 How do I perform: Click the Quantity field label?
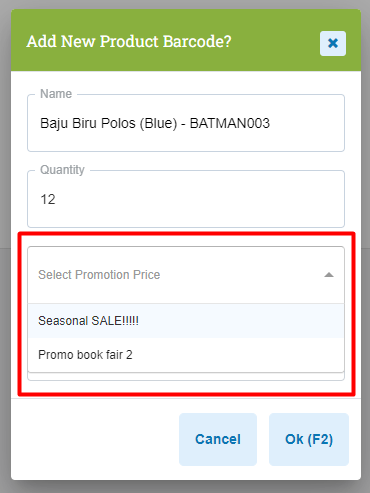pyautogui.click(x=62, y=170)
